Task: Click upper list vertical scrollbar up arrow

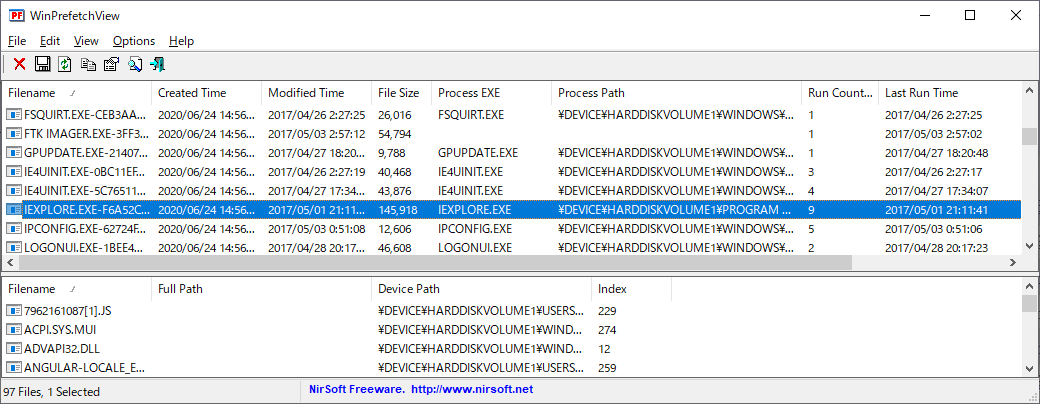Action: click(x=1029, y=90)
